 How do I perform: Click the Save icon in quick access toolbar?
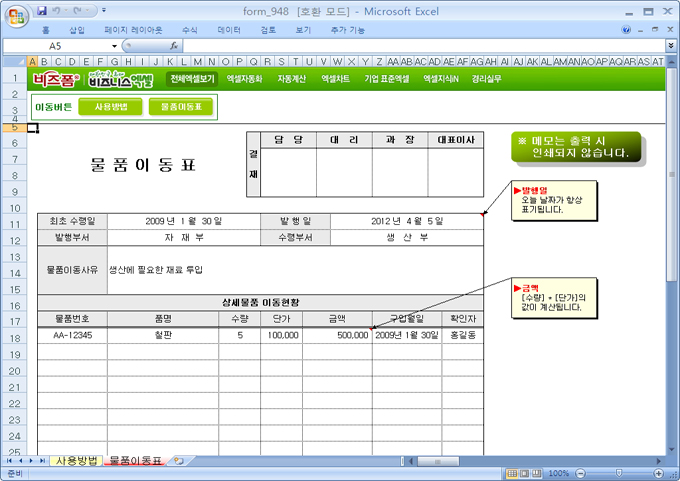pos(42,11)
